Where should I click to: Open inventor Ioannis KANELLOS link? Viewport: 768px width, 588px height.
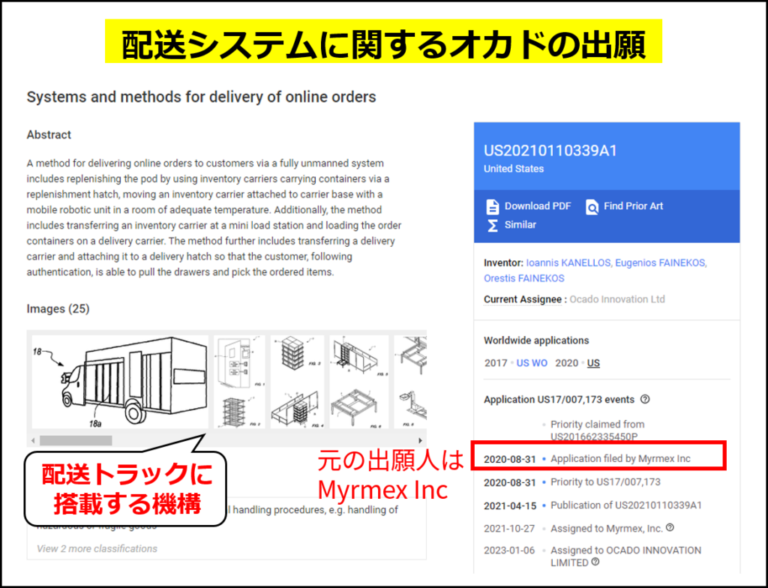coord(568,263)
